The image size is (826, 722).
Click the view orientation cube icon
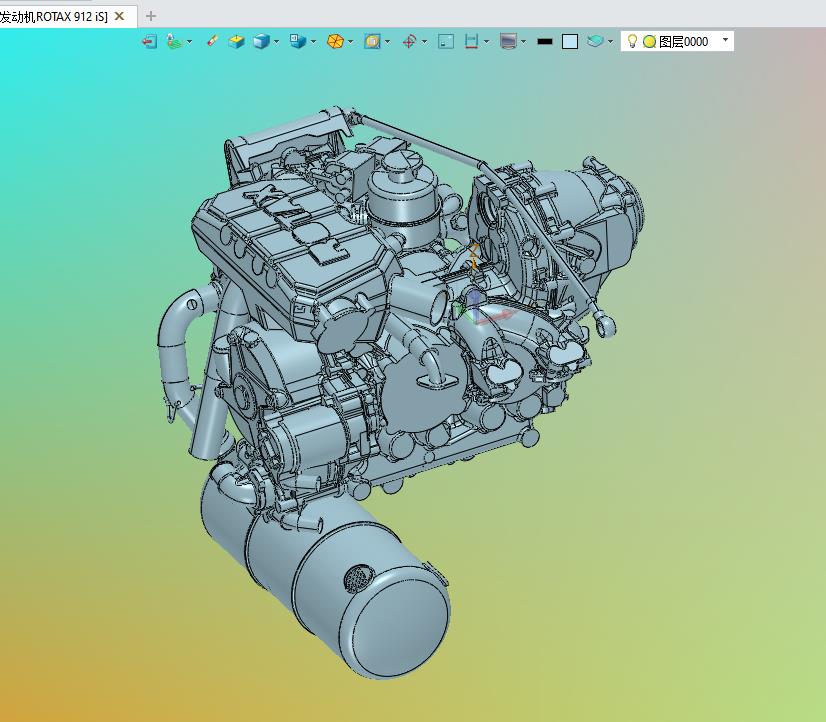pos(298,41)
